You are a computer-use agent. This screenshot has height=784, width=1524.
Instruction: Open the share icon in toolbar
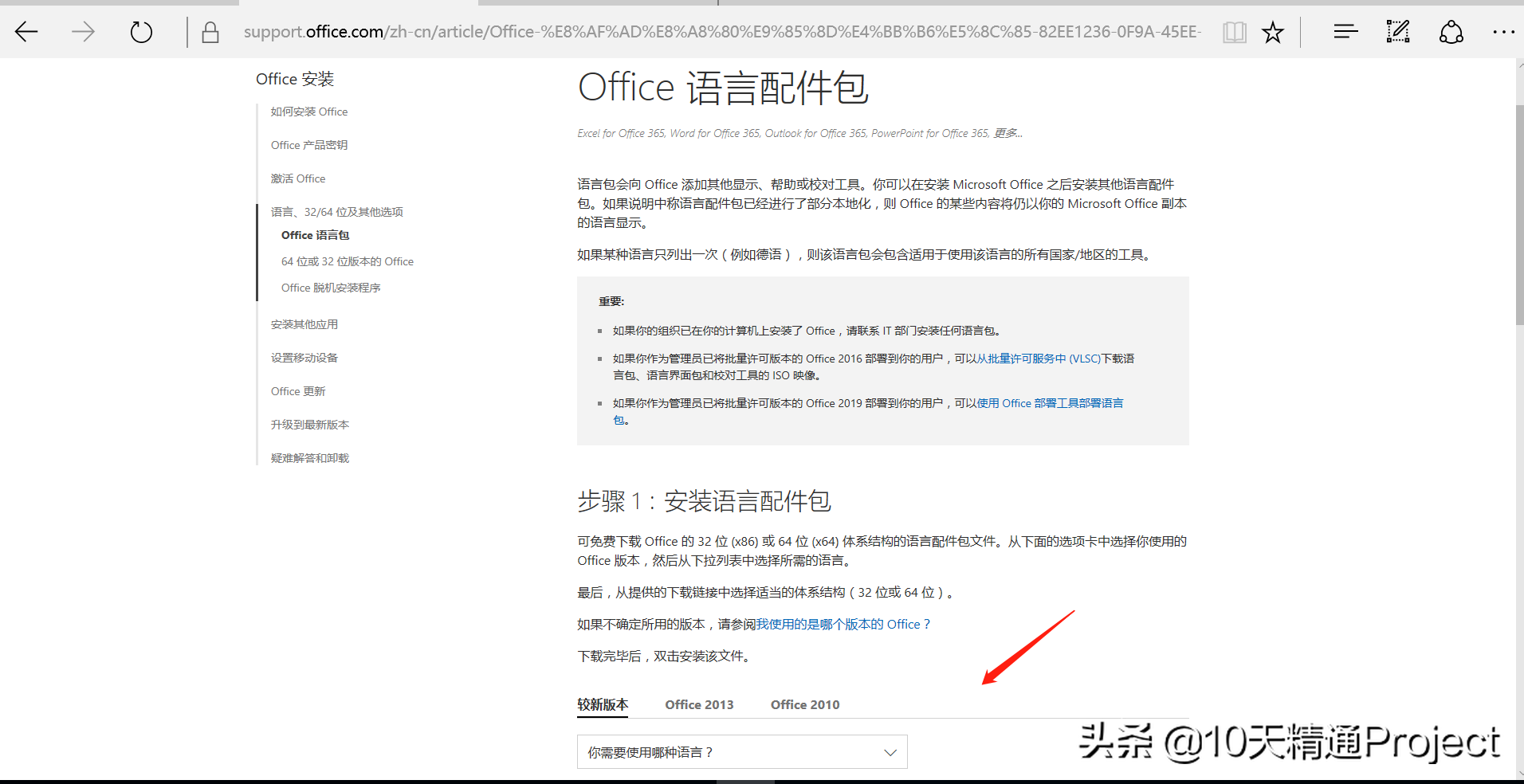[x=1451, y=32]
